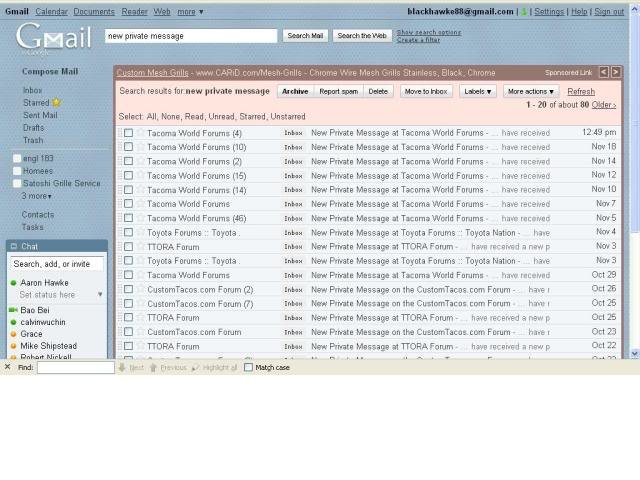
Task: Click Grace orange status dot
Action: click(13, 334)
